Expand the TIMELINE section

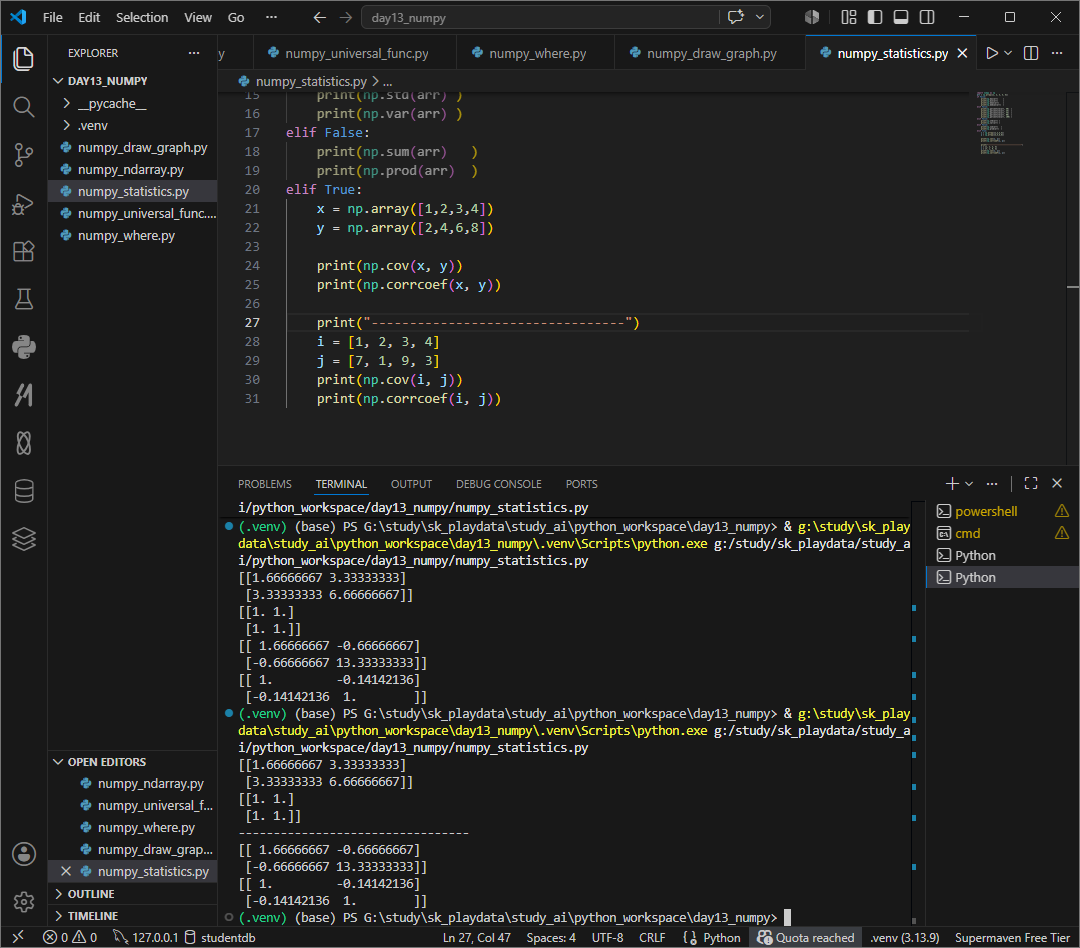tap(133, 916)
